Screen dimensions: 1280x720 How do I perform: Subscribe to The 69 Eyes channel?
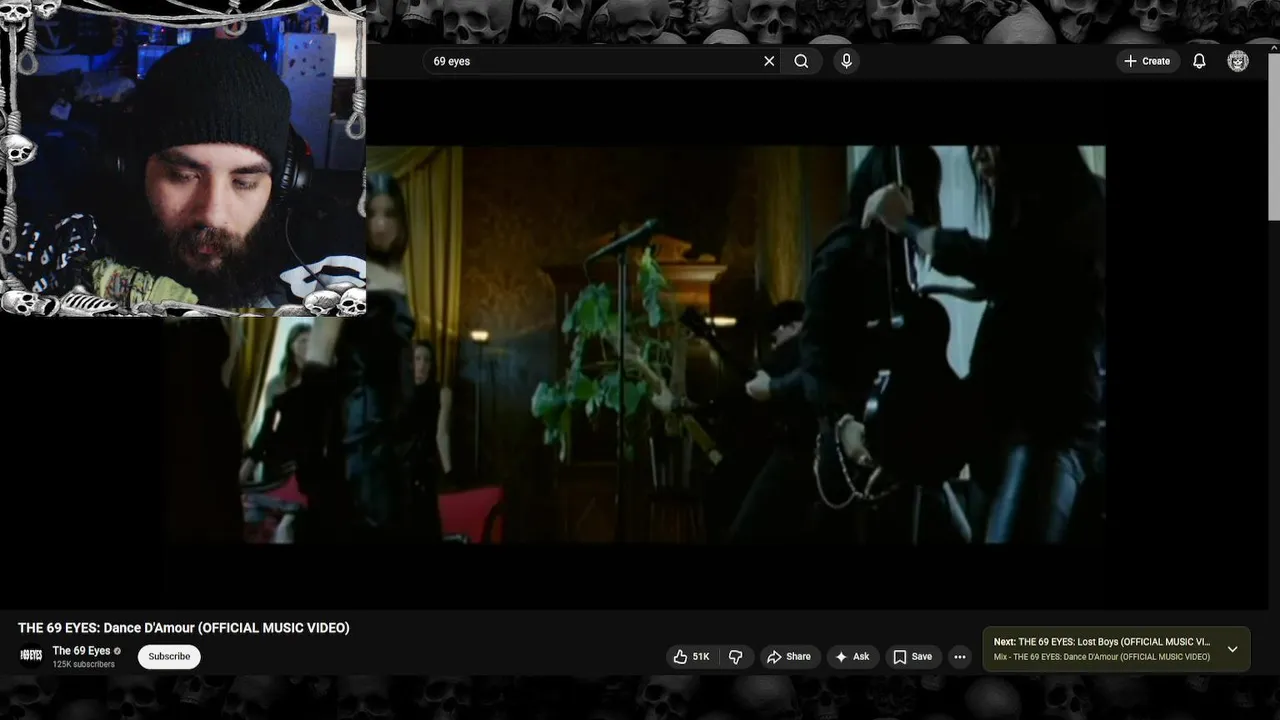coord(169,657)
